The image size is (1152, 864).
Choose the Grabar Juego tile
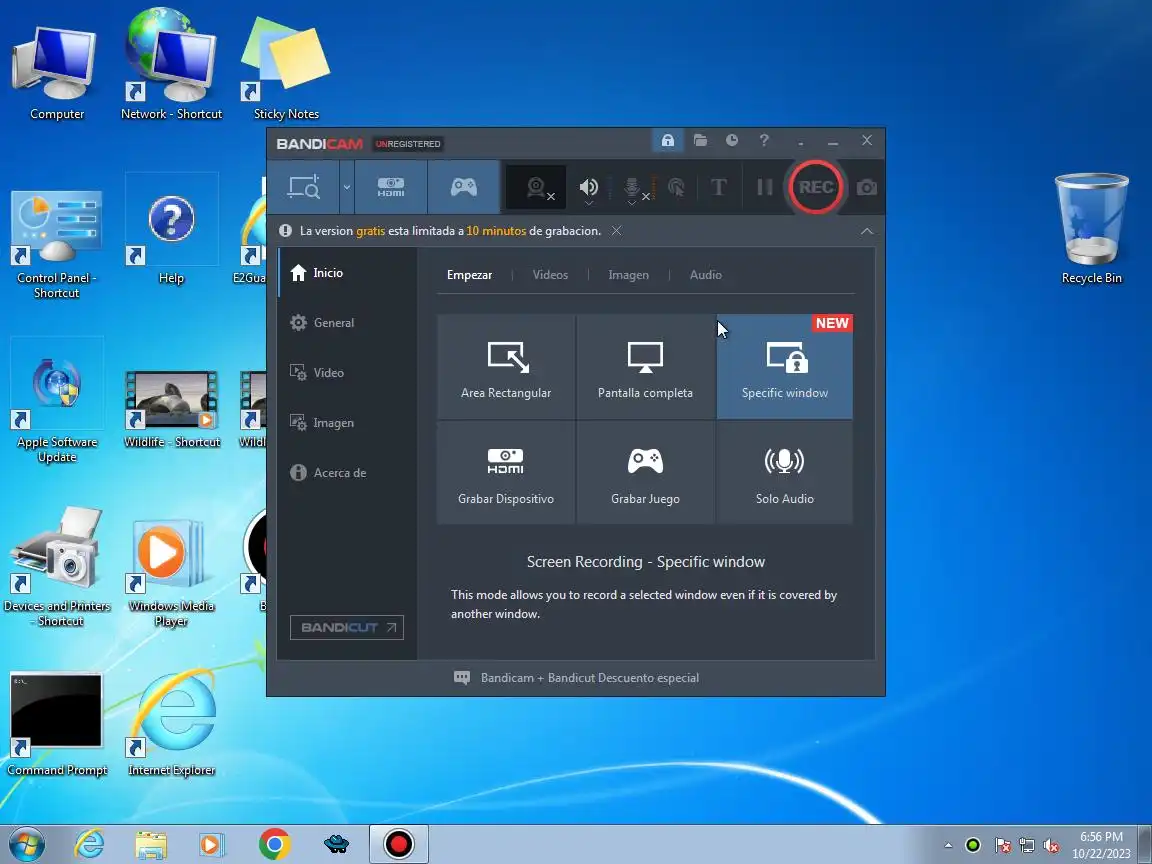click(645, 473)
